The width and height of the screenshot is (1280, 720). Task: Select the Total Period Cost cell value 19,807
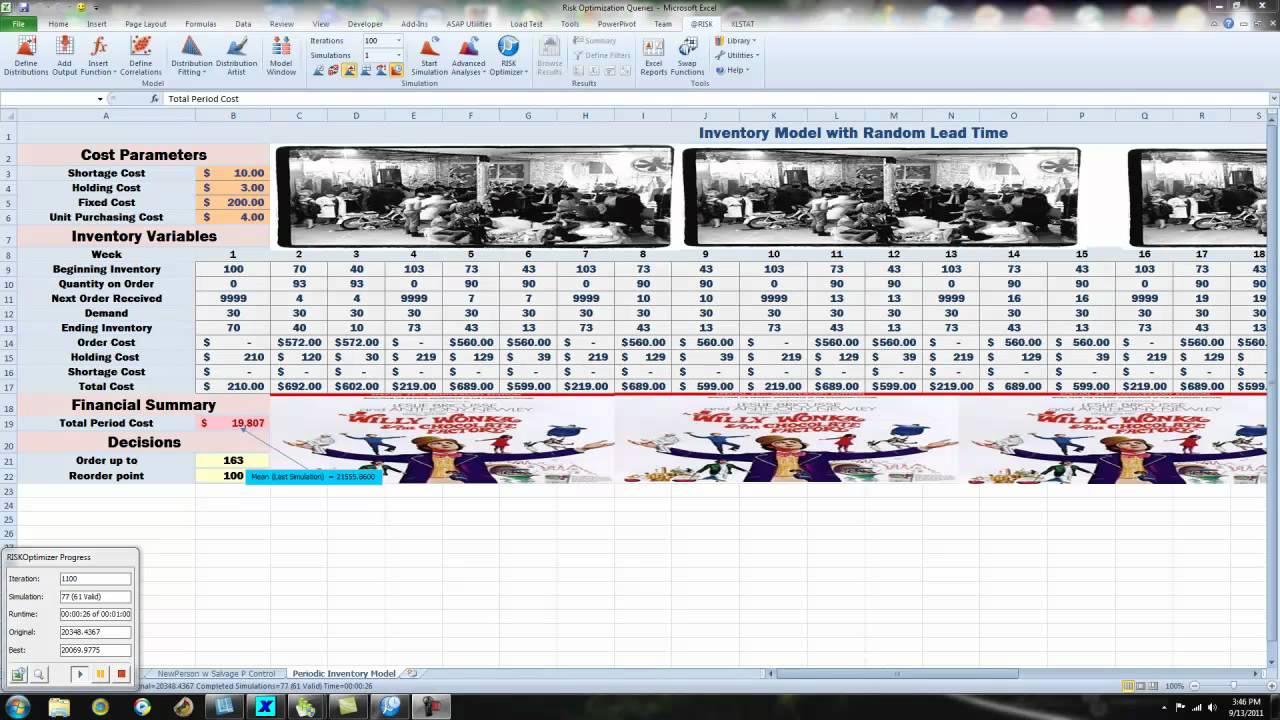(233, 423)
